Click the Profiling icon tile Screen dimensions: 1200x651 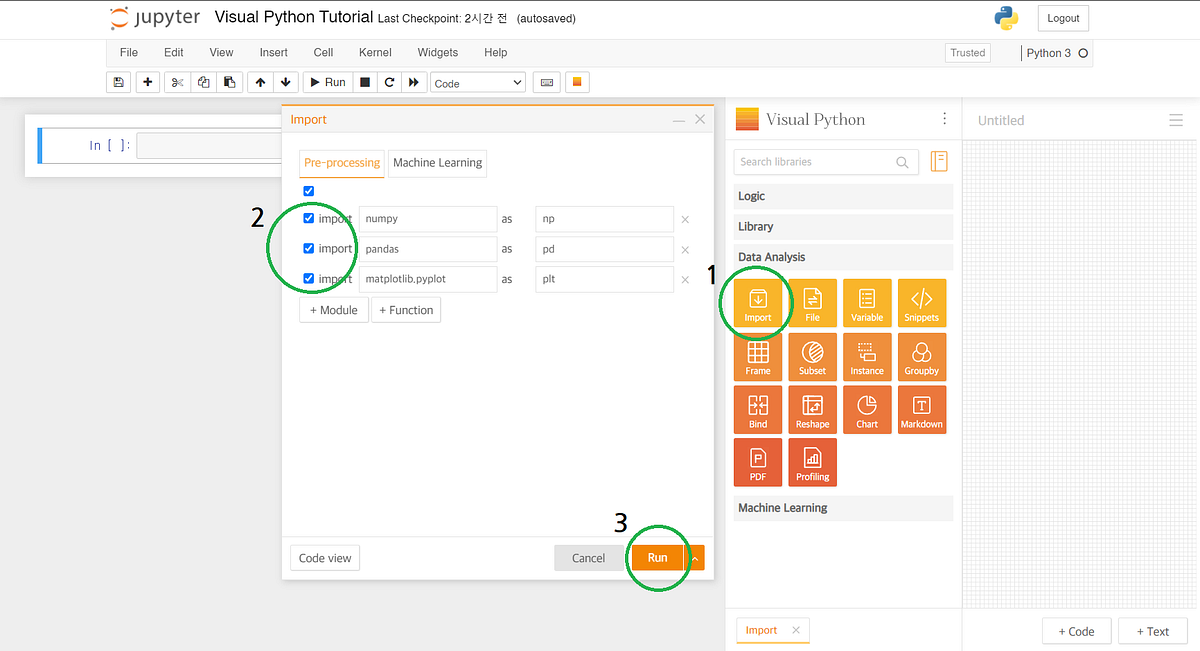[x=813, y=464]
